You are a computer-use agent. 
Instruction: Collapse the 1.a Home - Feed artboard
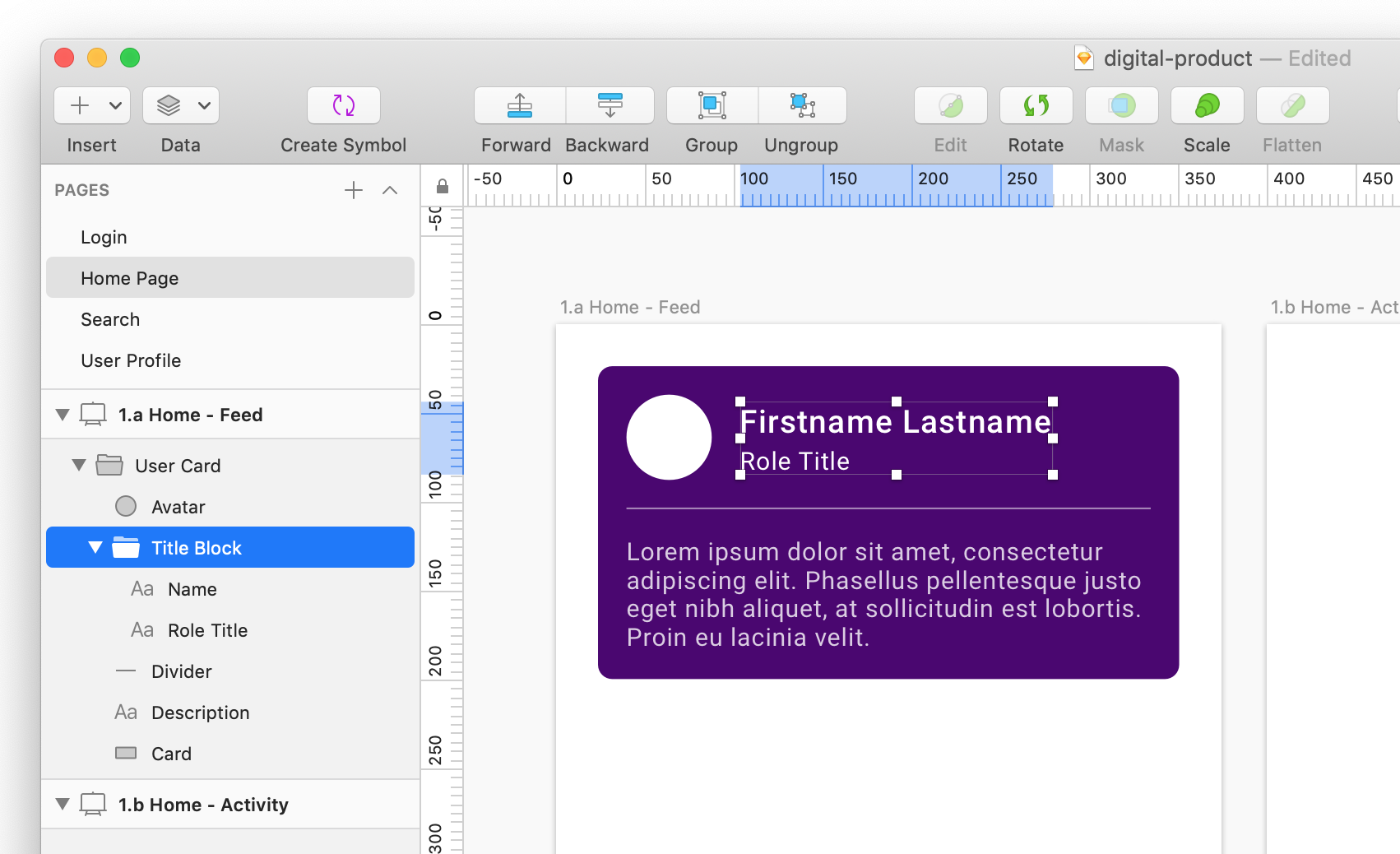point(63,415)
